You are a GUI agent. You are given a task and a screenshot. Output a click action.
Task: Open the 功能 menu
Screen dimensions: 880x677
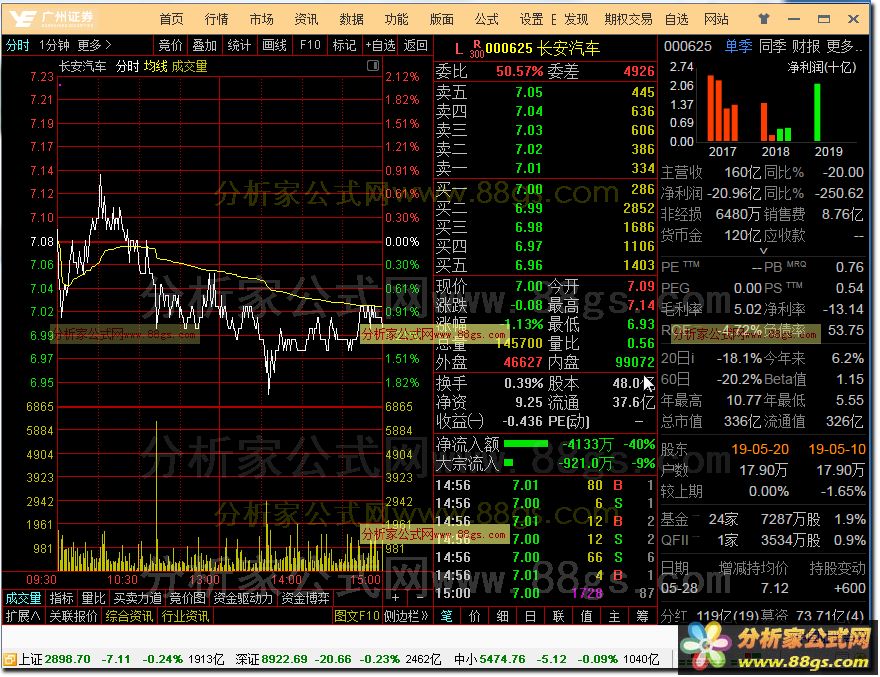396,19
